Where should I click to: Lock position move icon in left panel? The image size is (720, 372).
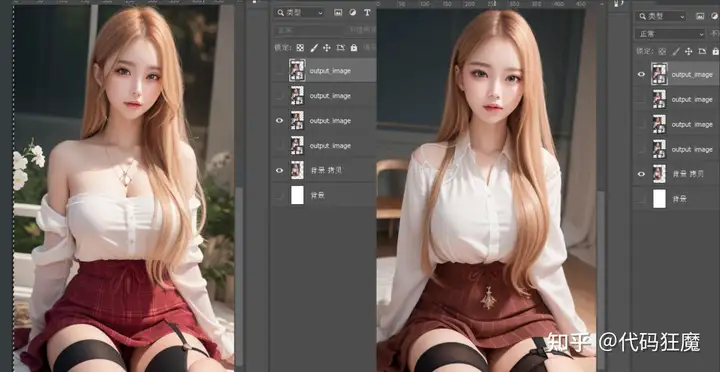(327, 48)
